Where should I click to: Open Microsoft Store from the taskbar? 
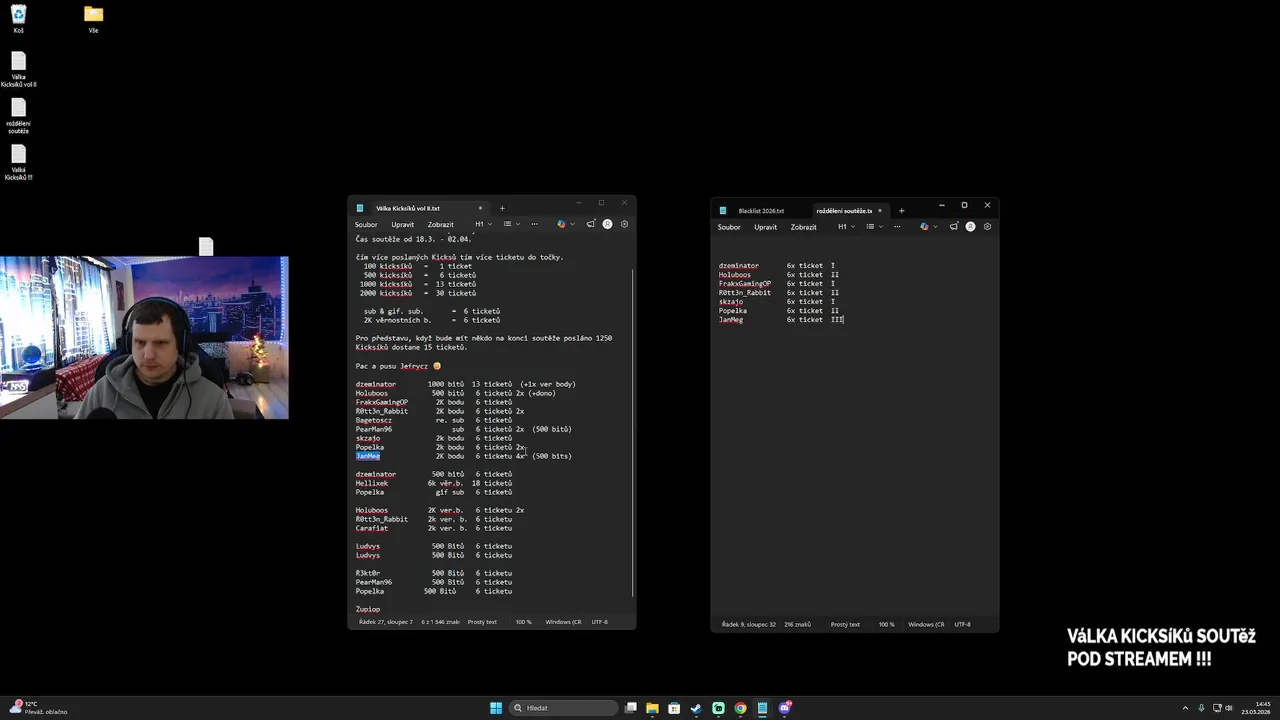click(674, 708)
